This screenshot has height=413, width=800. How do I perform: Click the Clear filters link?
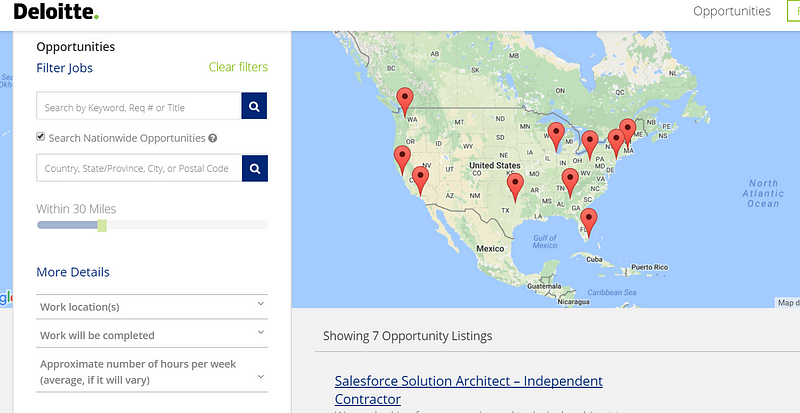tap(238, 67)
